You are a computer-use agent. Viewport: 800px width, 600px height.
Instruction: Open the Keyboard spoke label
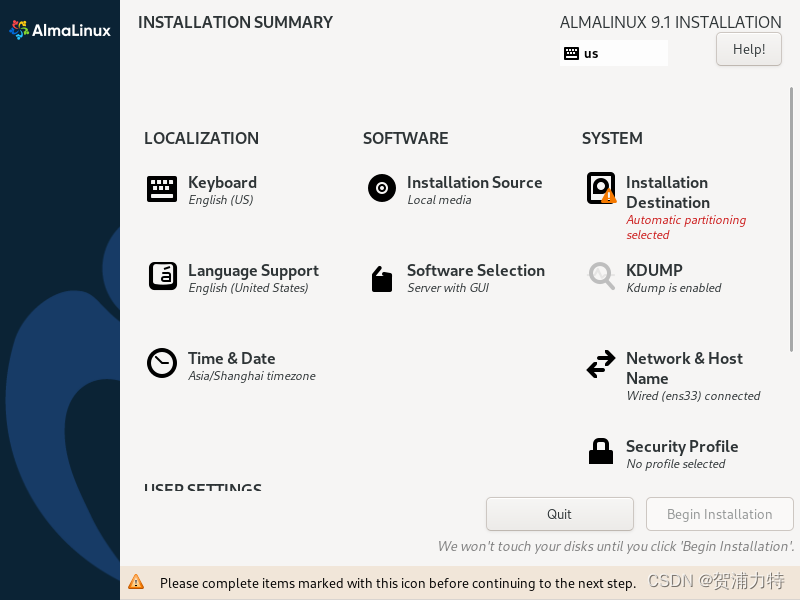[222, 183]
